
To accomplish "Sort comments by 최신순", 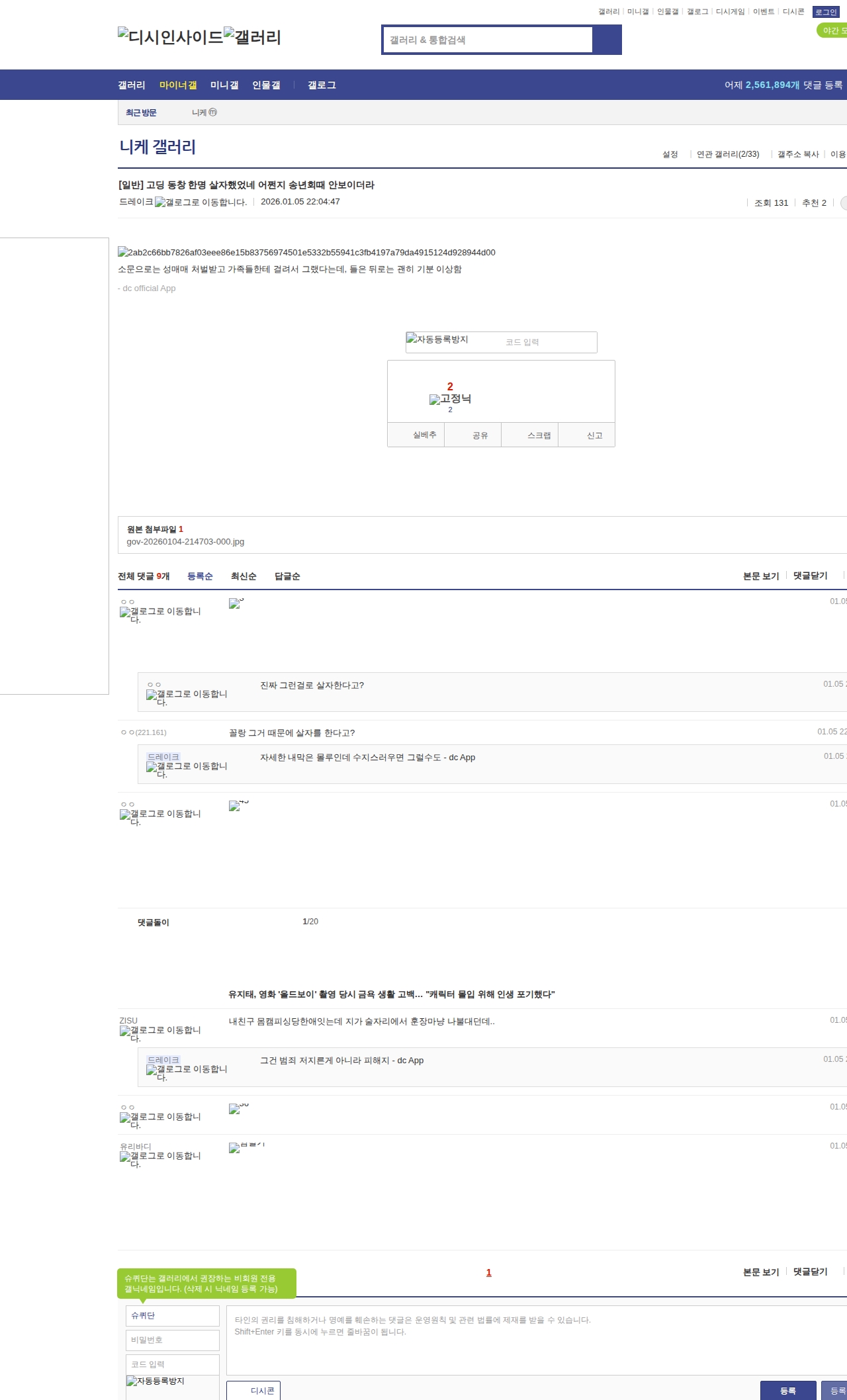I will 244,576.
